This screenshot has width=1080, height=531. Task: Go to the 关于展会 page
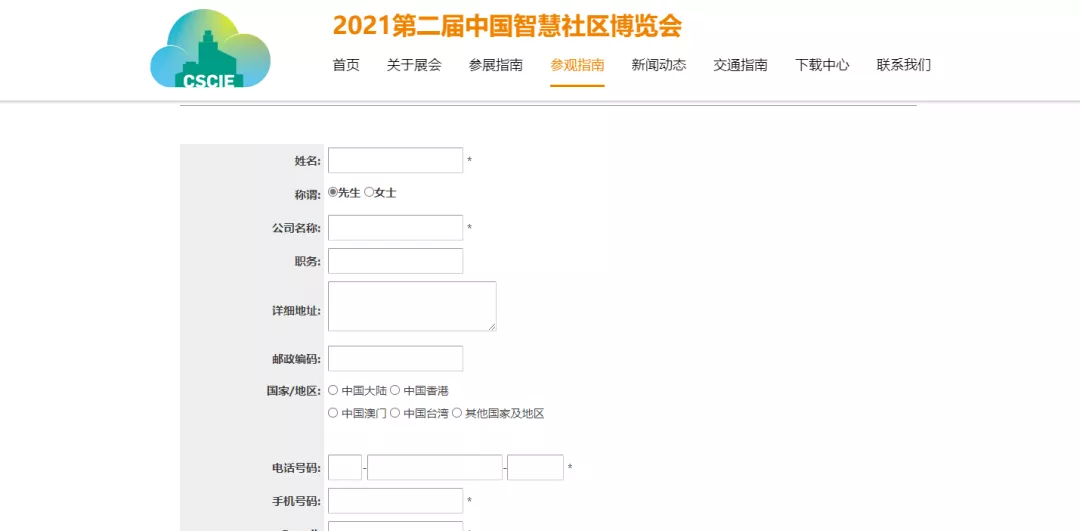(414, 65)
